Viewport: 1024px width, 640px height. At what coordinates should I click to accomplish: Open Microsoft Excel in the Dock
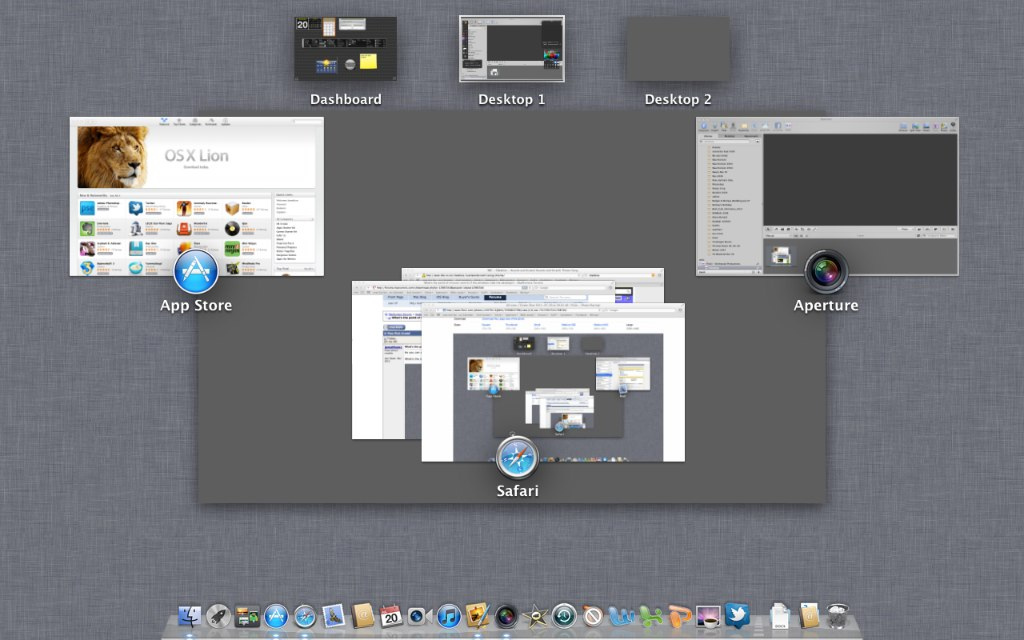[650, 616]
